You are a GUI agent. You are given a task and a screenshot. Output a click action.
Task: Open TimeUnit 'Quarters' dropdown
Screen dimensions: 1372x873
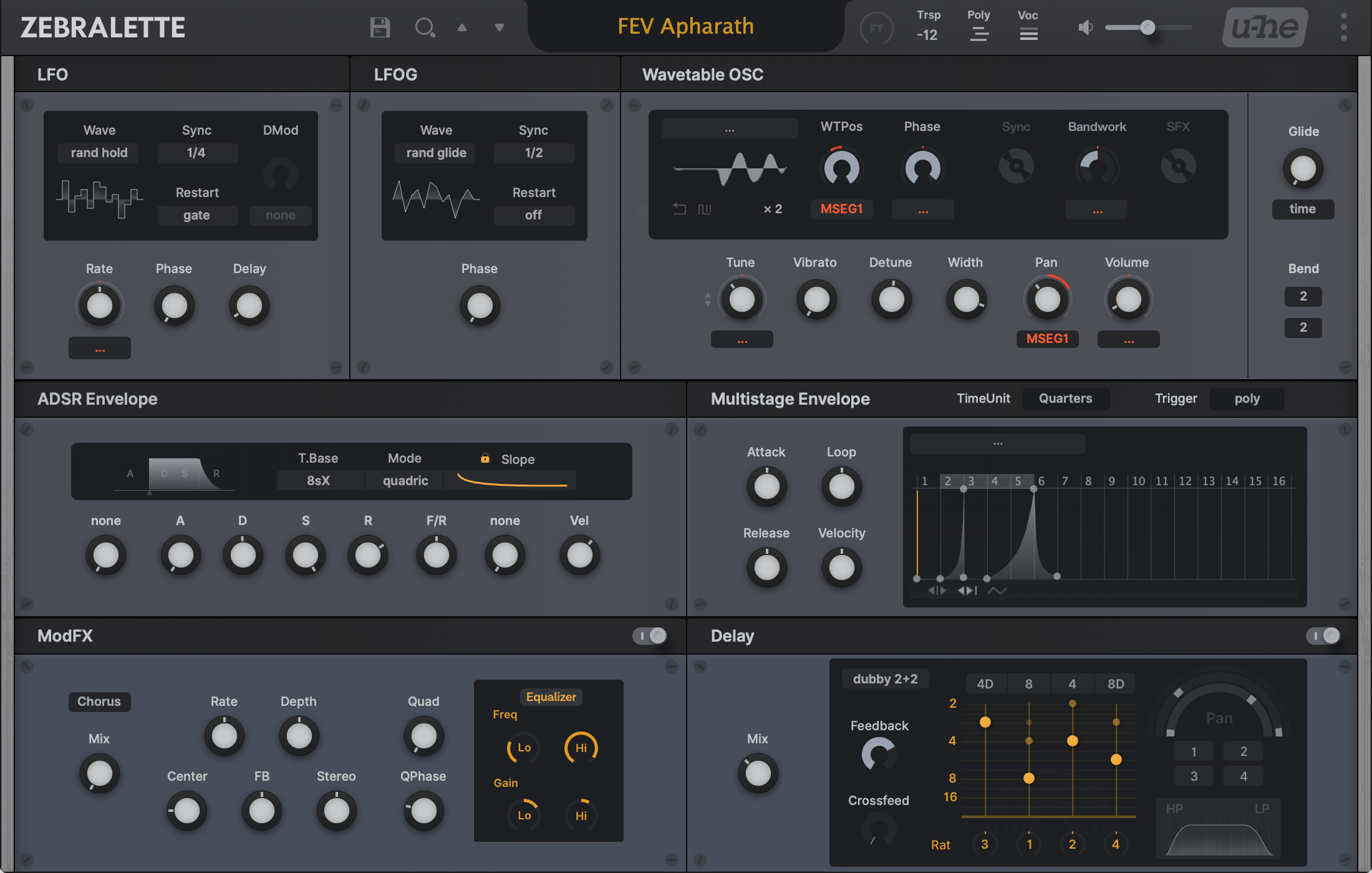1065,398
